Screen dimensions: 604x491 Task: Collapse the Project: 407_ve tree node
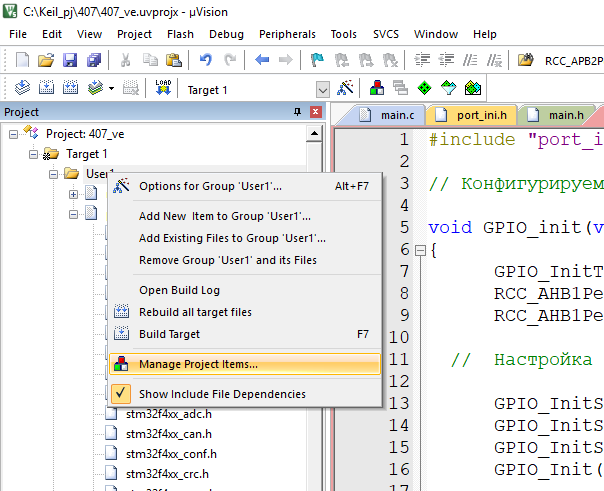click(13, 134)
